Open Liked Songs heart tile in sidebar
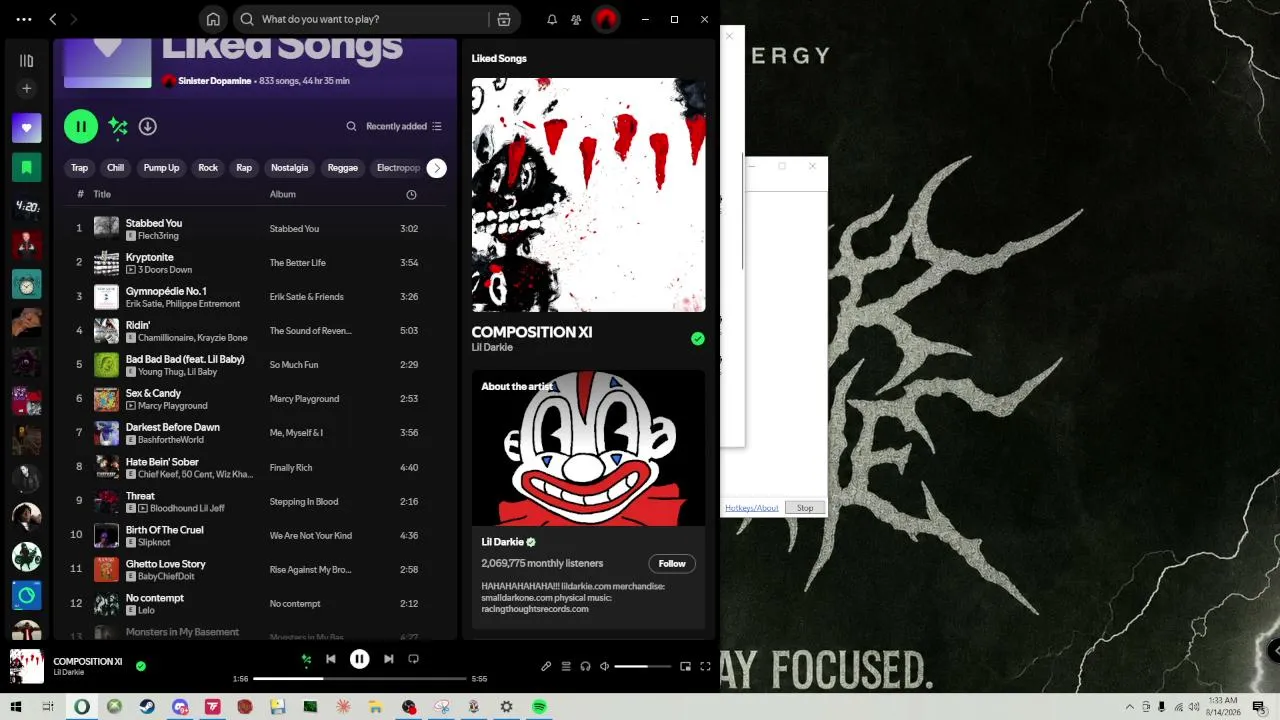Screen dimensions: 1280x720 tap(27, 128)
